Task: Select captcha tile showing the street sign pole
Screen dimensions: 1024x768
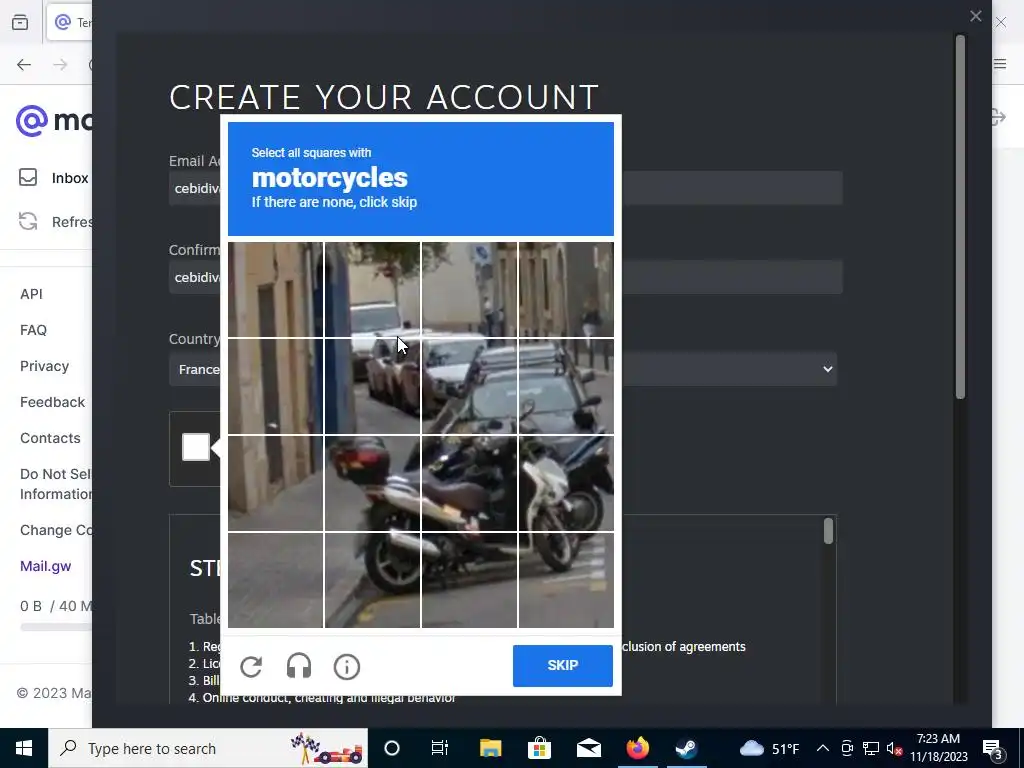Action: tap(470, 289)
